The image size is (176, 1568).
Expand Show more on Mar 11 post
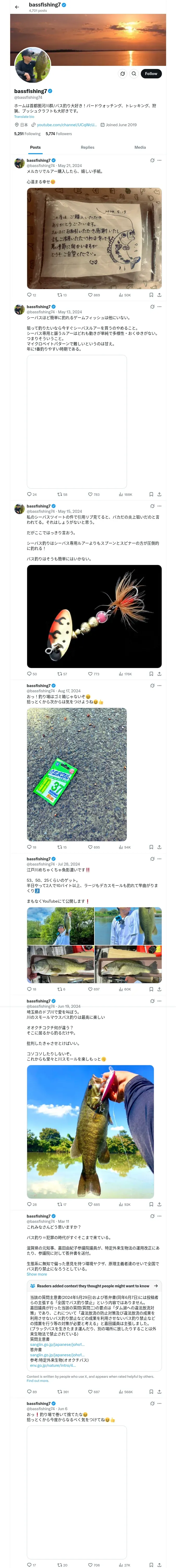click(x=37, y=1274)
